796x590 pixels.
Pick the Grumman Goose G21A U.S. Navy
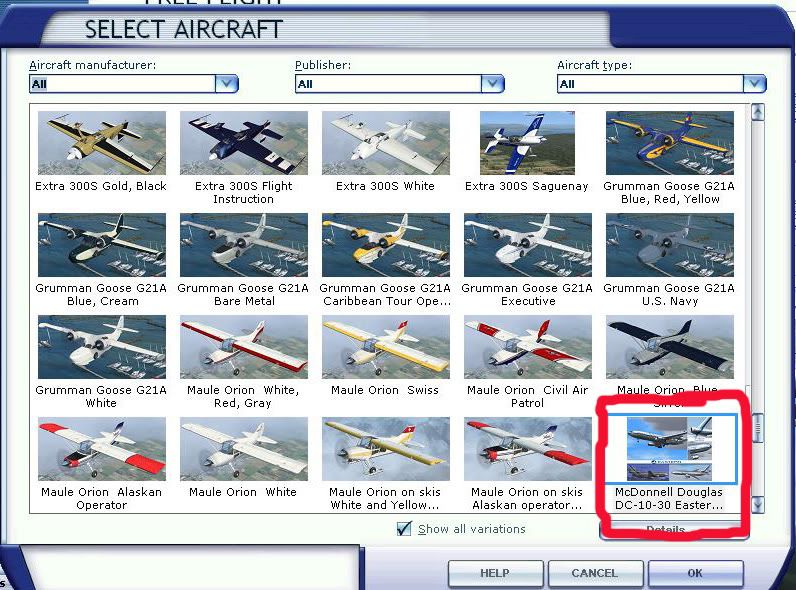click(669, 245)
